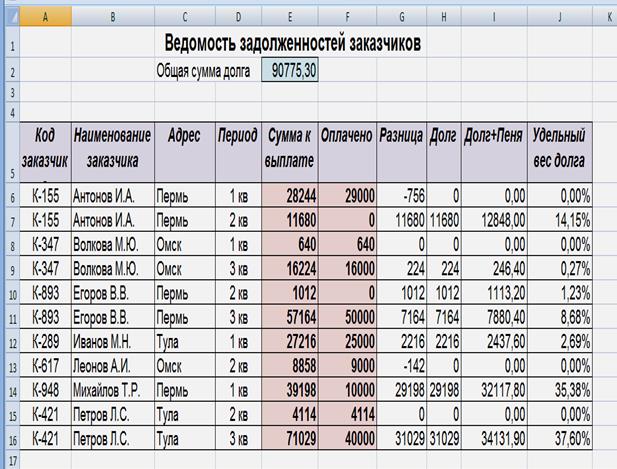Click the 'Разница' header cell
This screenshot has width=617, height=469.
(x=401, y=152)
